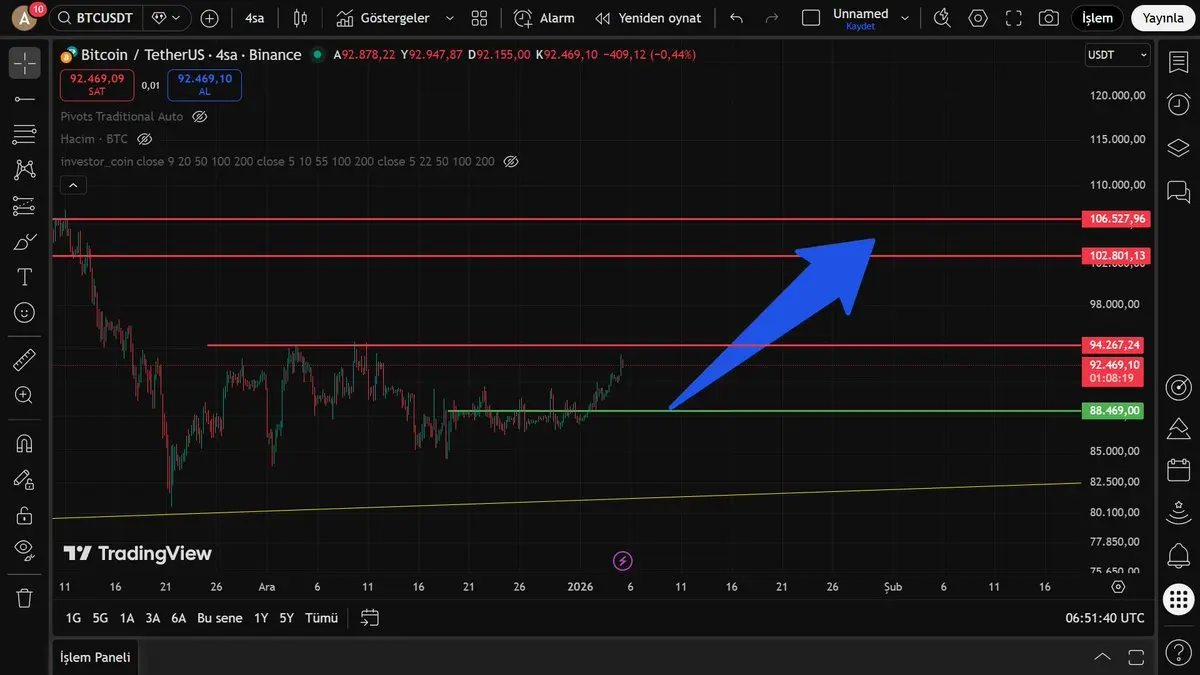Screen dimensions: 1200x675
Task: Click the 06:51:40 UTC timezone clock
Action: point(1105,618)
